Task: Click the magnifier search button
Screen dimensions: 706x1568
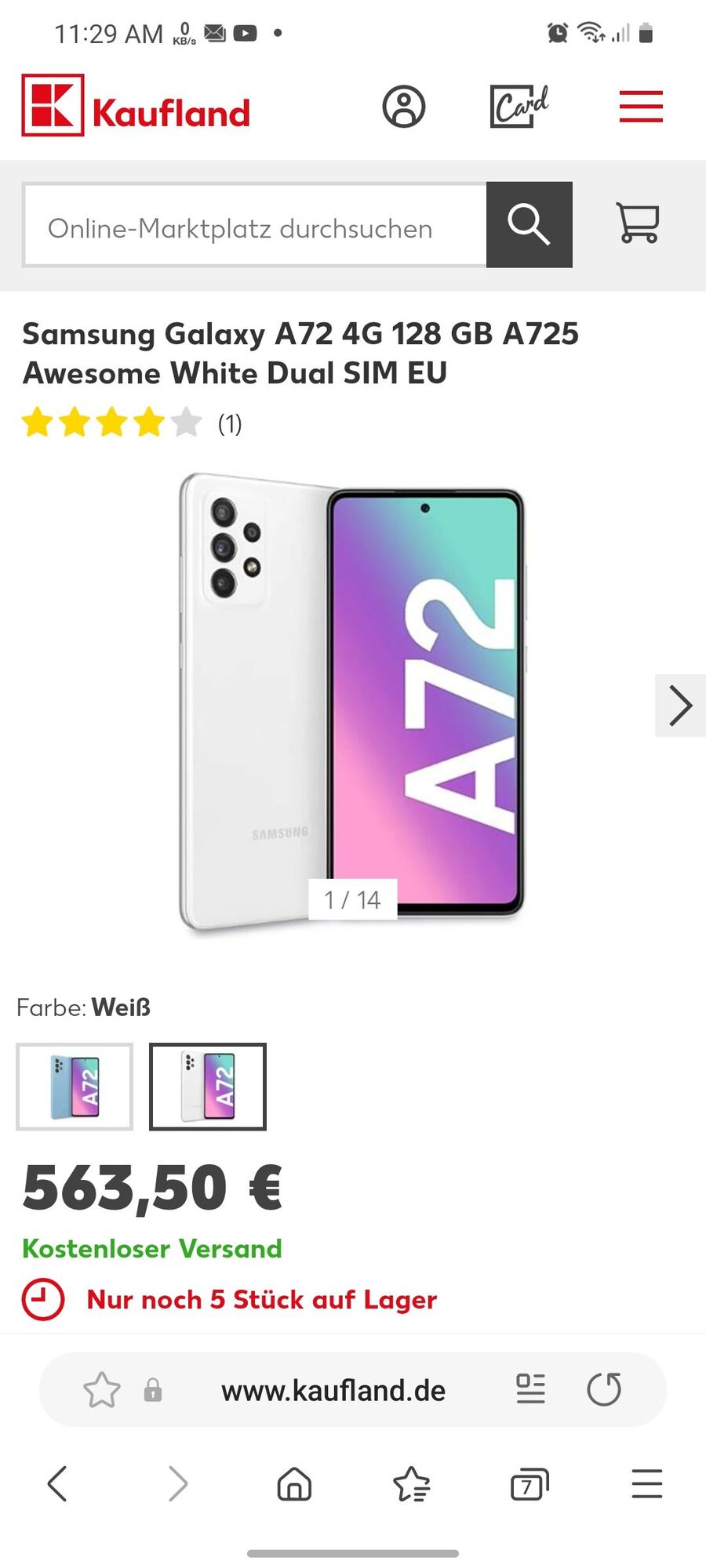Action: coord(529,225)
